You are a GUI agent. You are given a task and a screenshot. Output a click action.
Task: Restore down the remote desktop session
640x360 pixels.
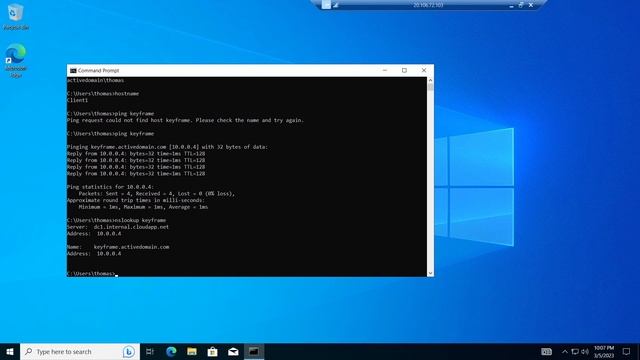[x=521, y=5]
